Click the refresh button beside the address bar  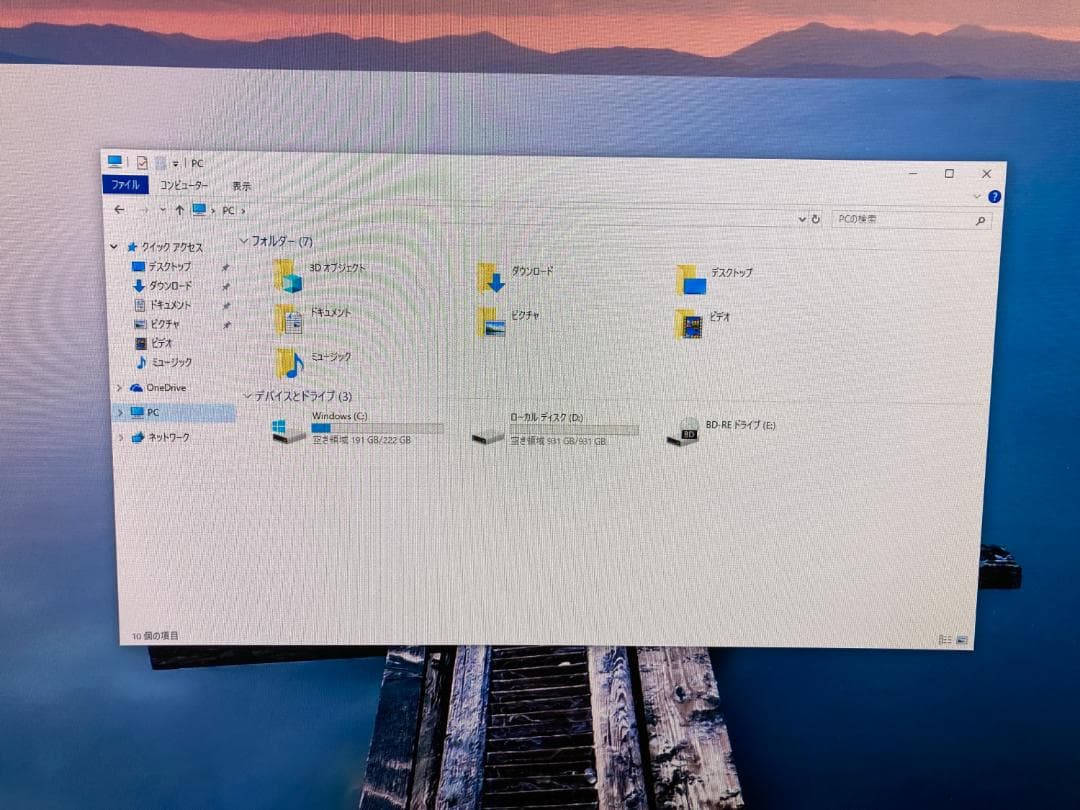[x=817, y=219]
